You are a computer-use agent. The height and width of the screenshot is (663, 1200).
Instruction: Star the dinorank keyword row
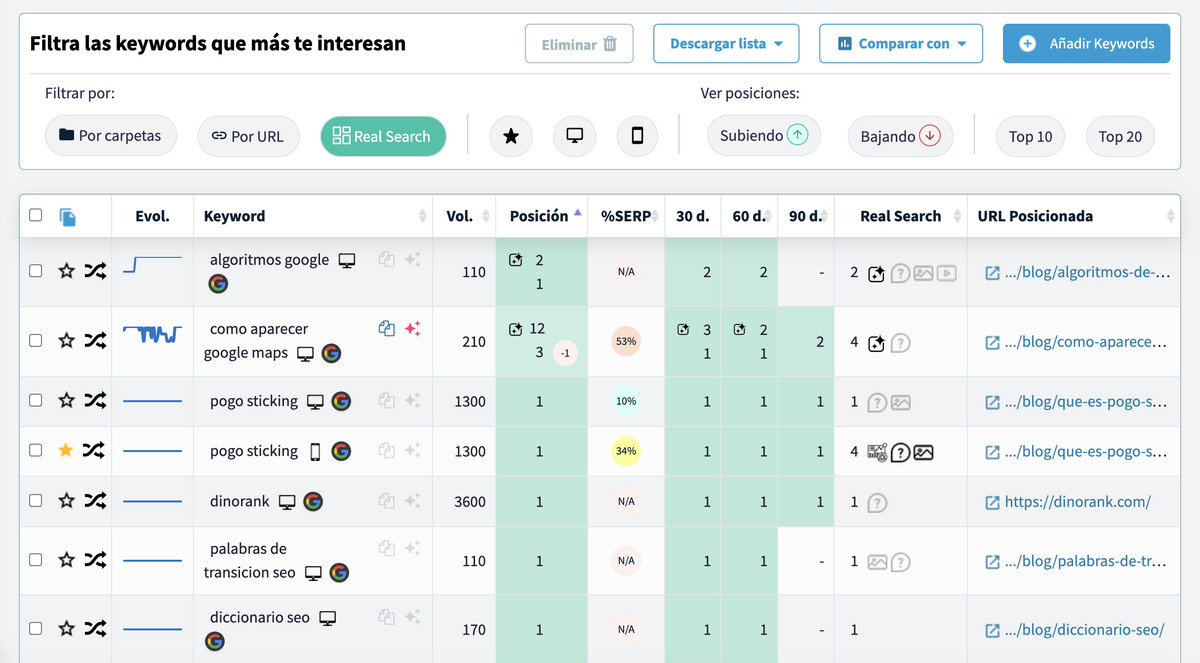coord(66,500)
